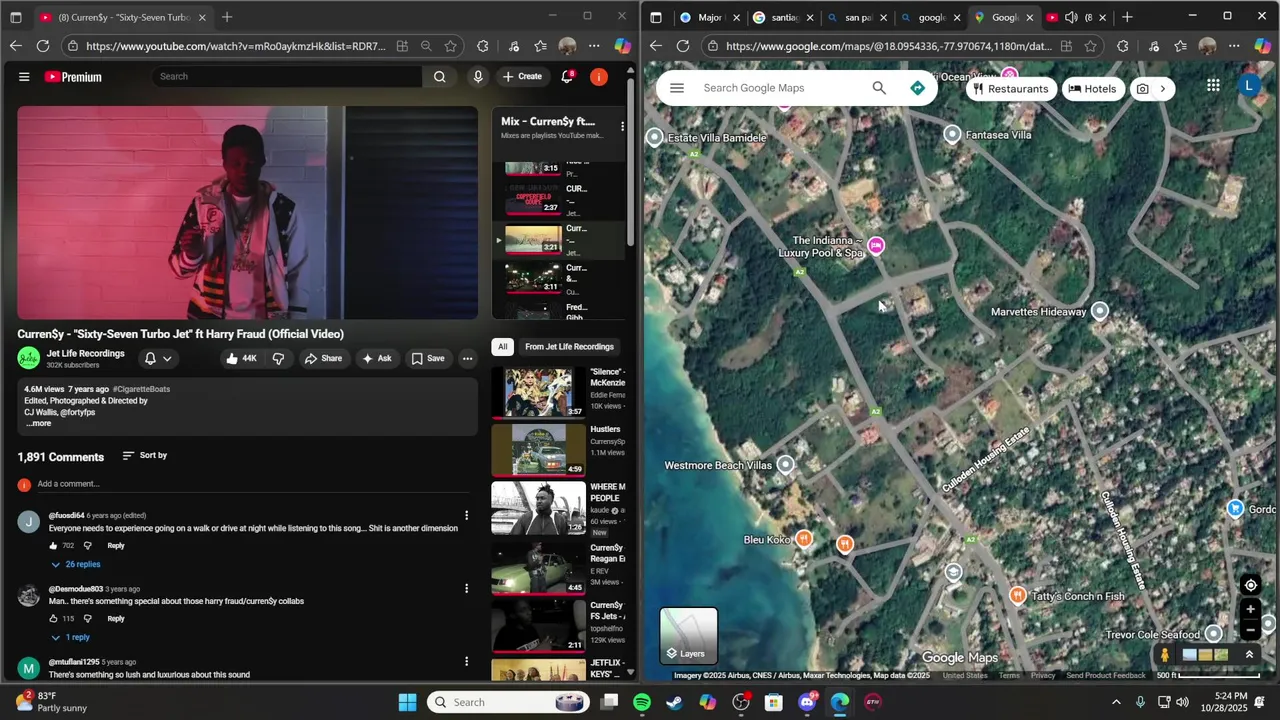1280x720 pixels.
Task: Zoom out on the map
Action: (1250, 631)
